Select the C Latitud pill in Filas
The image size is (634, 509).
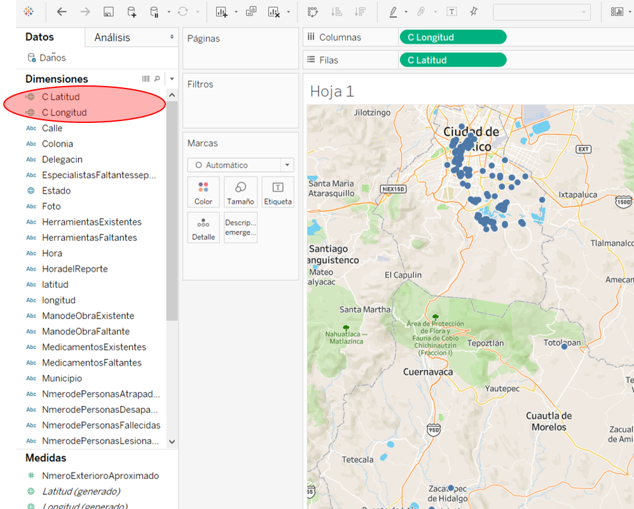453,60
